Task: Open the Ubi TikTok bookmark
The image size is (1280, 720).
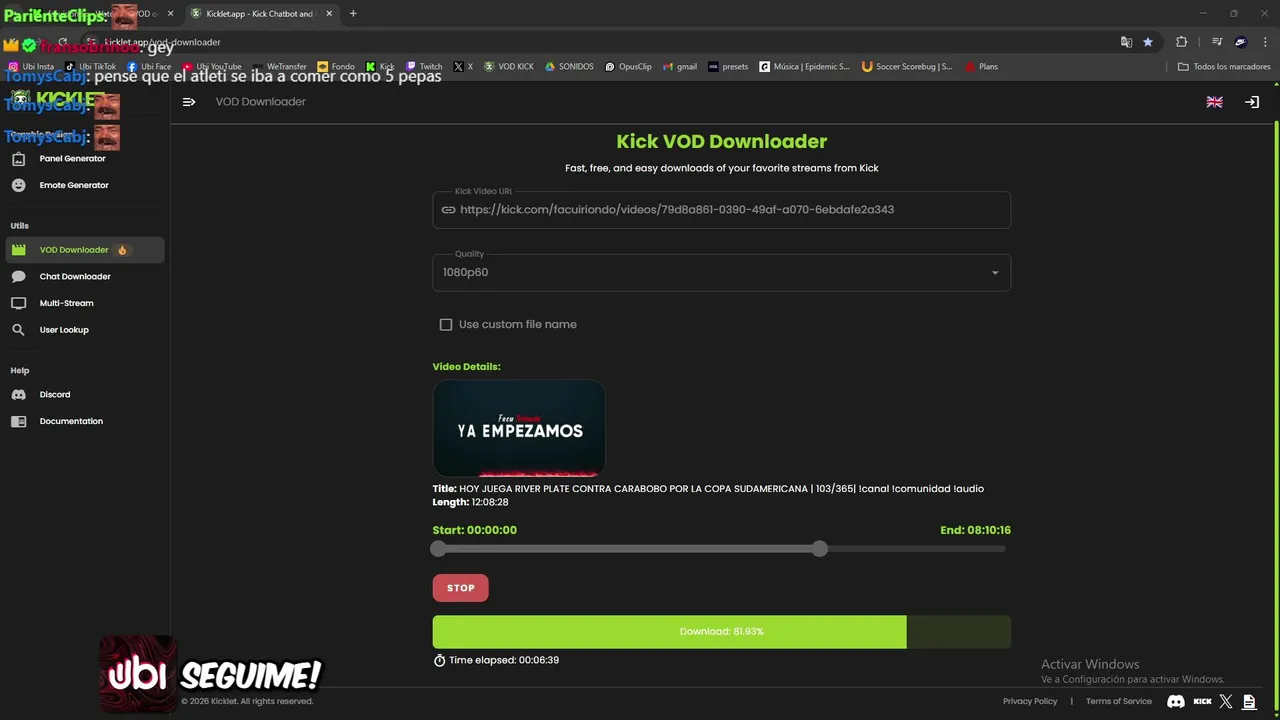Action: click(x=91, y=67)
